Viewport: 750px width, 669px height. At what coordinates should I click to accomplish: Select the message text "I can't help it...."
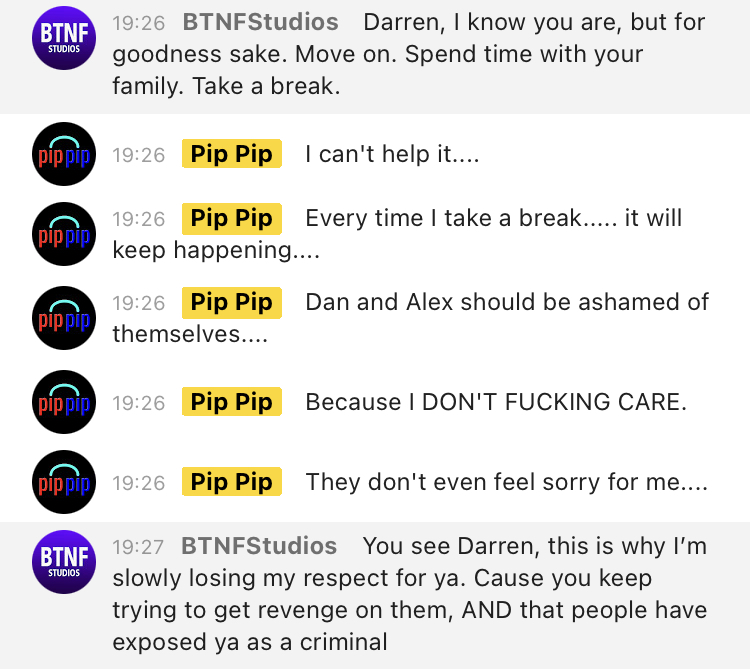392,154
